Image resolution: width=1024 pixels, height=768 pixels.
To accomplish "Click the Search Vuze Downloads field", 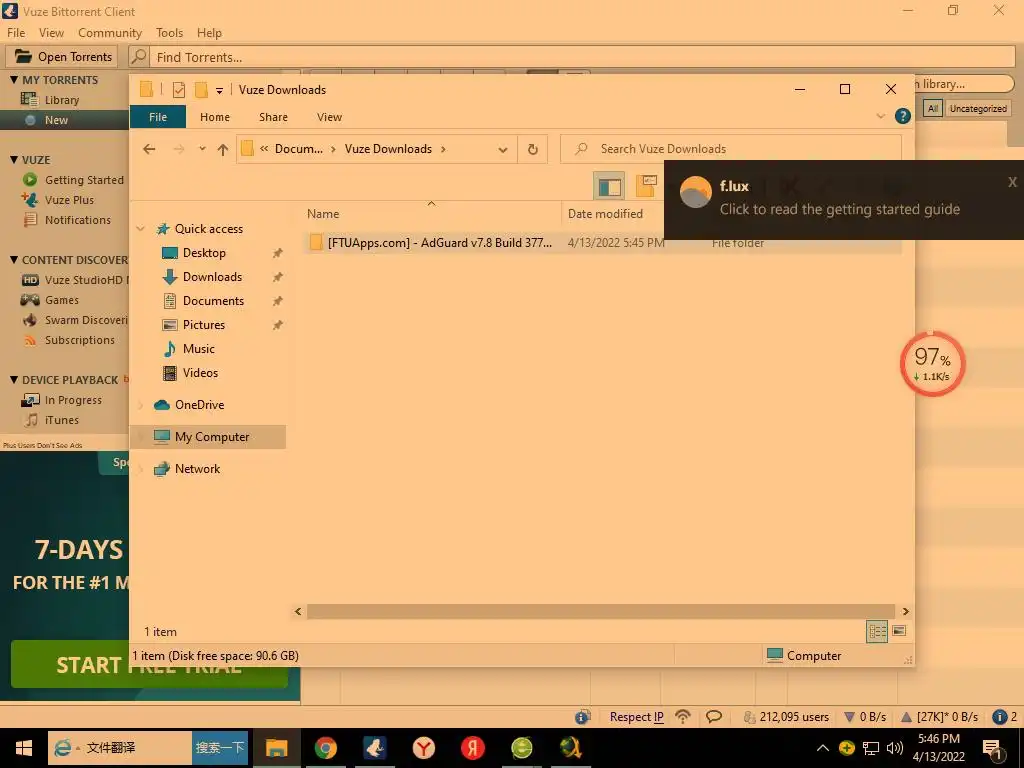I will (731, 149).
